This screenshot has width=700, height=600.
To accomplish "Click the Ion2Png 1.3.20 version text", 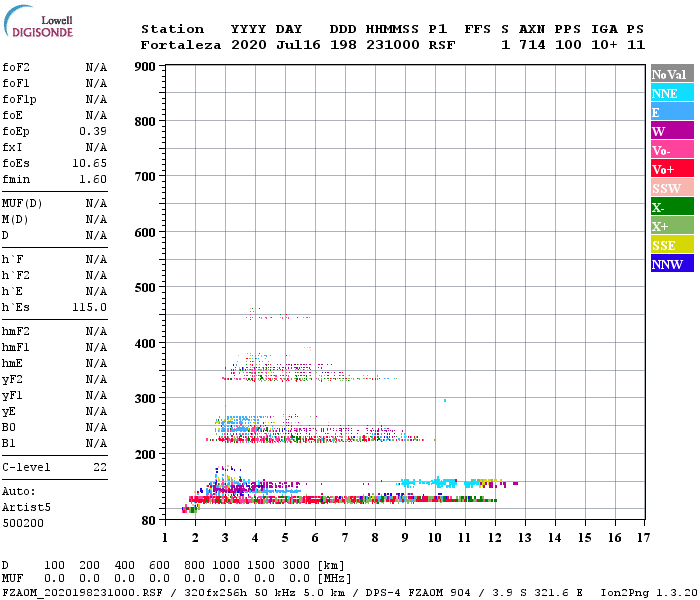I will [649, 593].
